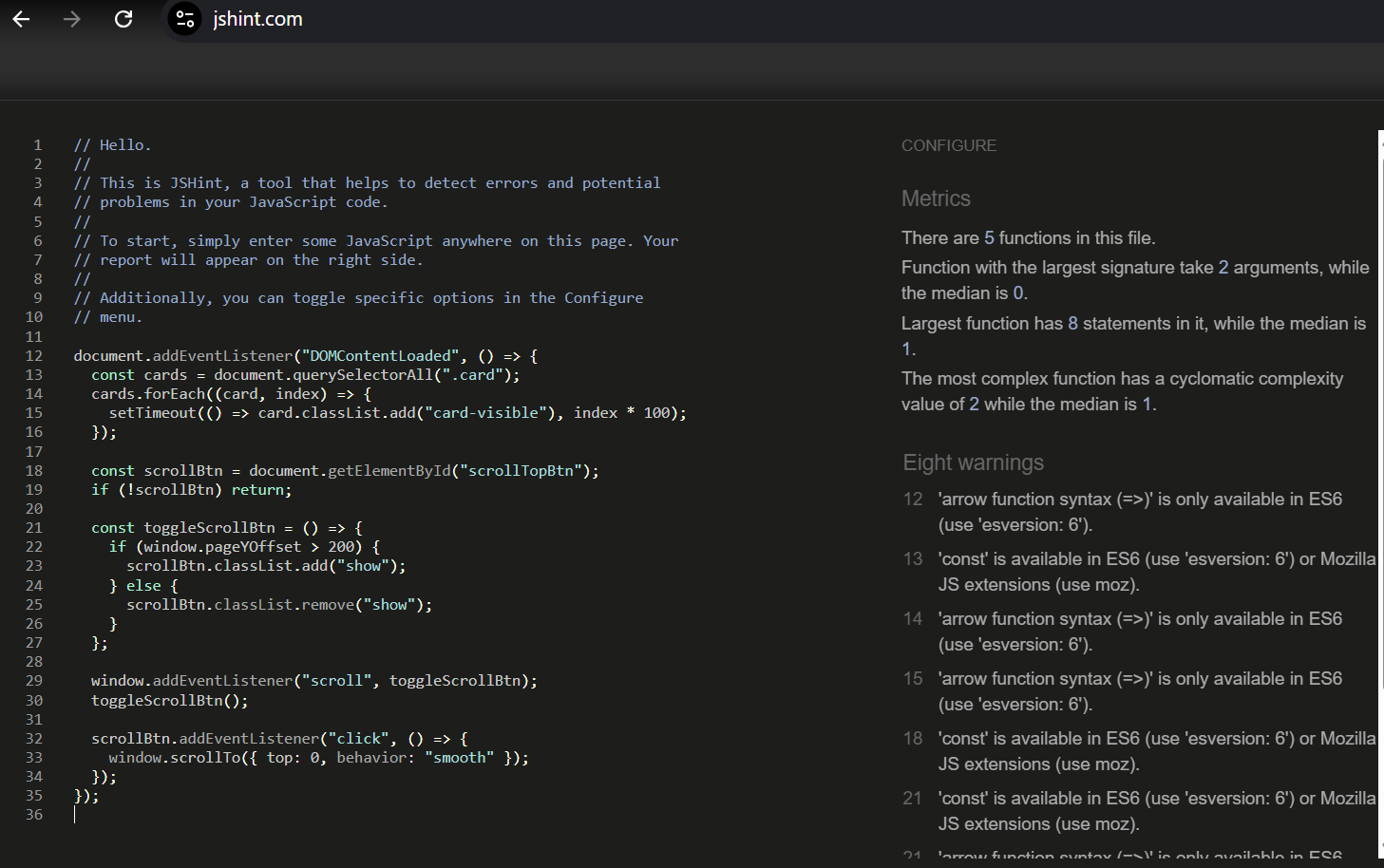1384x868 pixels.
Task: Click the window.scrollTo smooth behavior line
Action: tap(318, 758)
